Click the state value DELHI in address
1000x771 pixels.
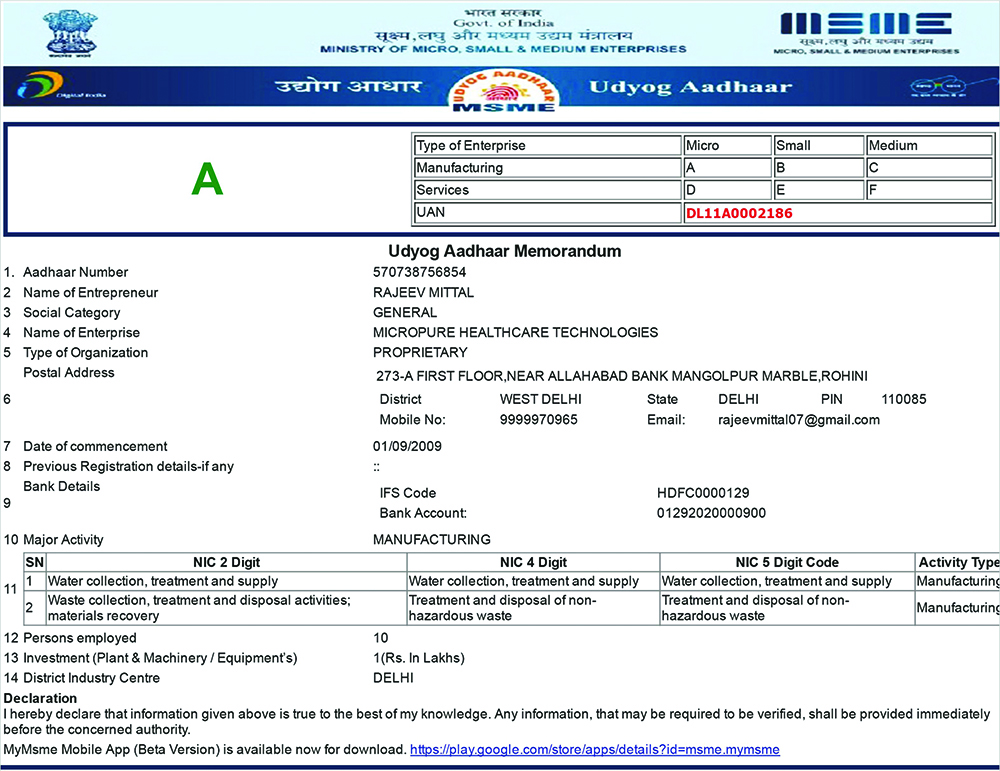point(739,399)
